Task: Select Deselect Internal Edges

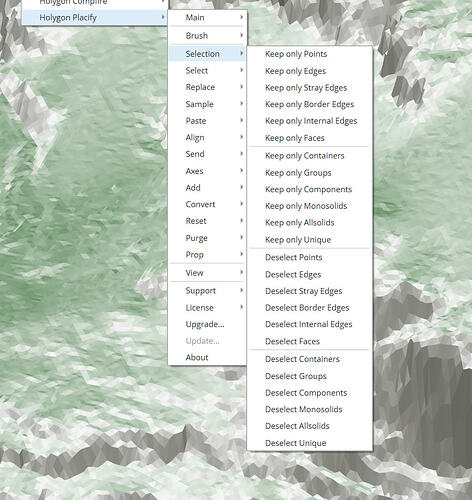Action: click(x=309, y=324)
